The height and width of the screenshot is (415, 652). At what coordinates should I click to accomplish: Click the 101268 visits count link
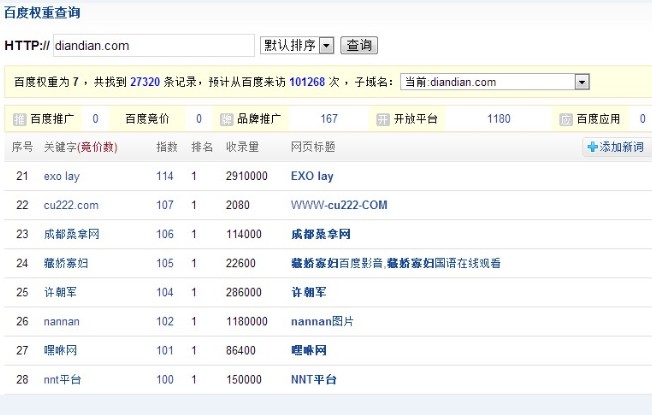[307, 82]
